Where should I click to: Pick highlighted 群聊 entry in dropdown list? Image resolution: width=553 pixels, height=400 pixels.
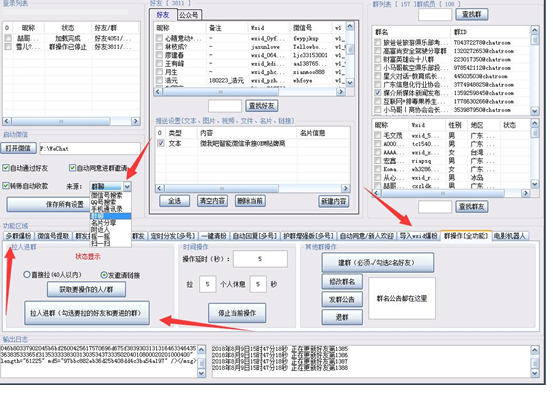coord(111,216)
